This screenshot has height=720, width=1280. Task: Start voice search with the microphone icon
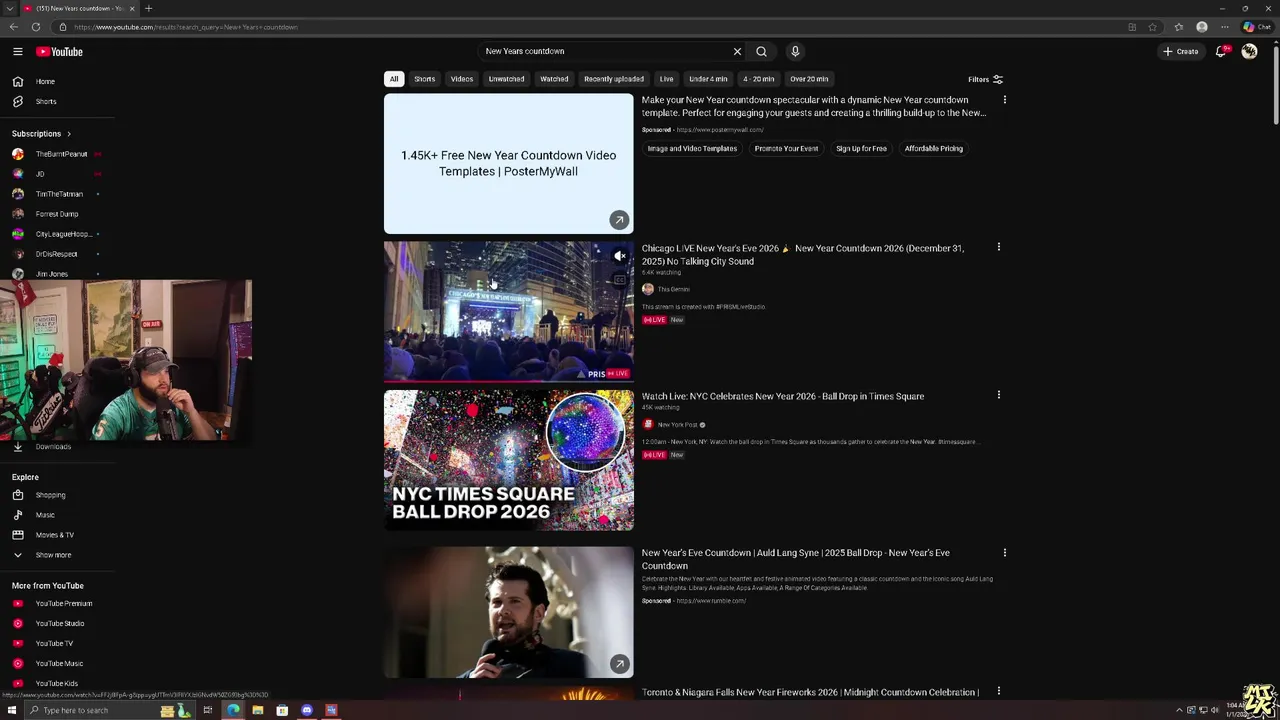click(x=795, y=51)
